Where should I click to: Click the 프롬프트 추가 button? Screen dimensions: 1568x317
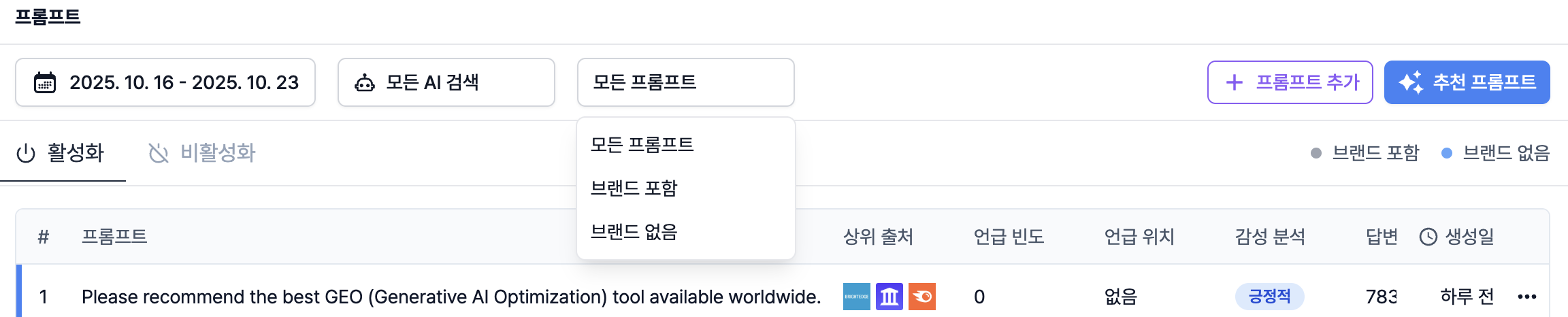pyautogui.click(x=1290, y=82)
